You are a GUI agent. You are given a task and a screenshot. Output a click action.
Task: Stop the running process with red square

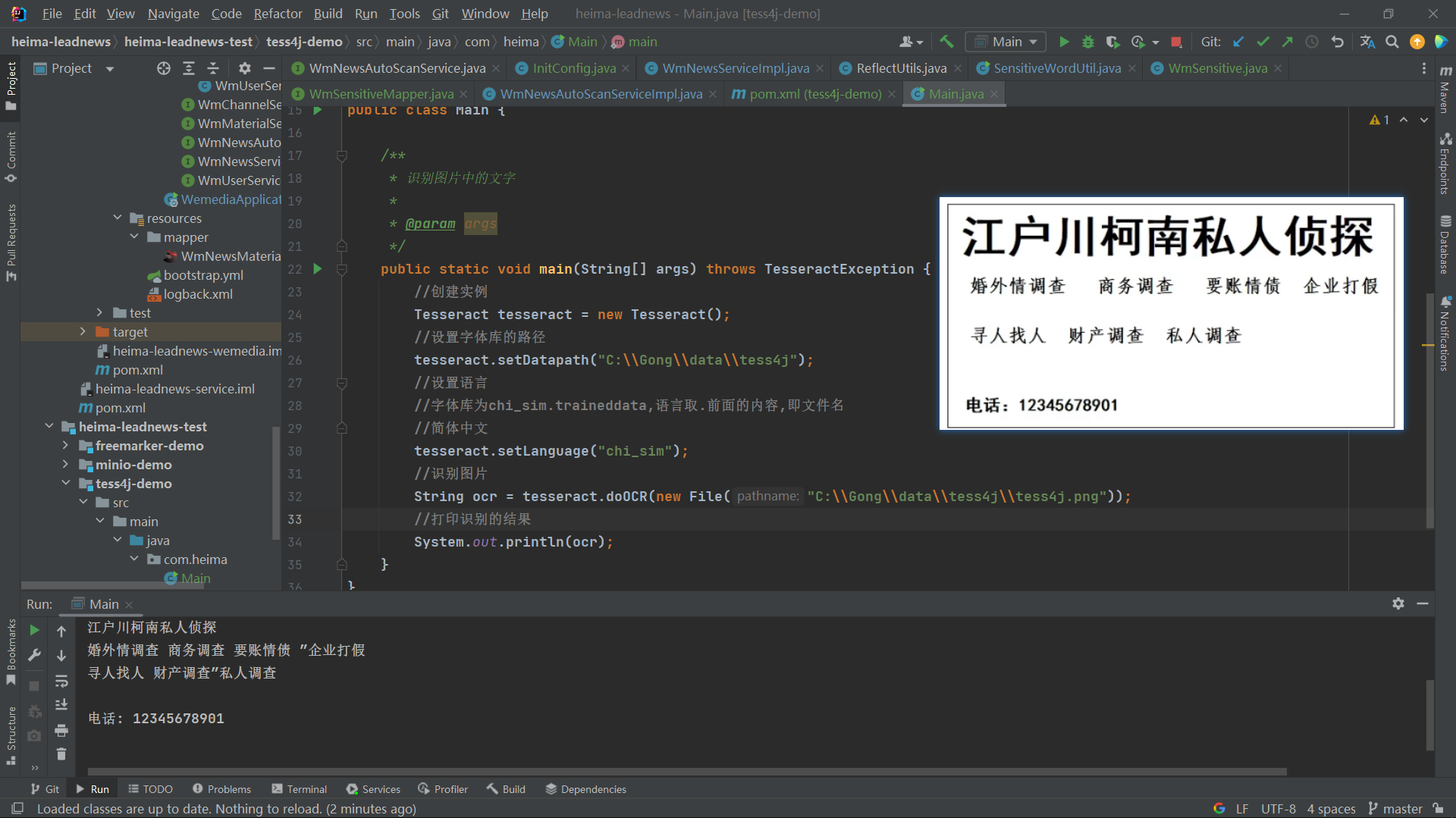pyautogui.click(x=1176, y=42)
